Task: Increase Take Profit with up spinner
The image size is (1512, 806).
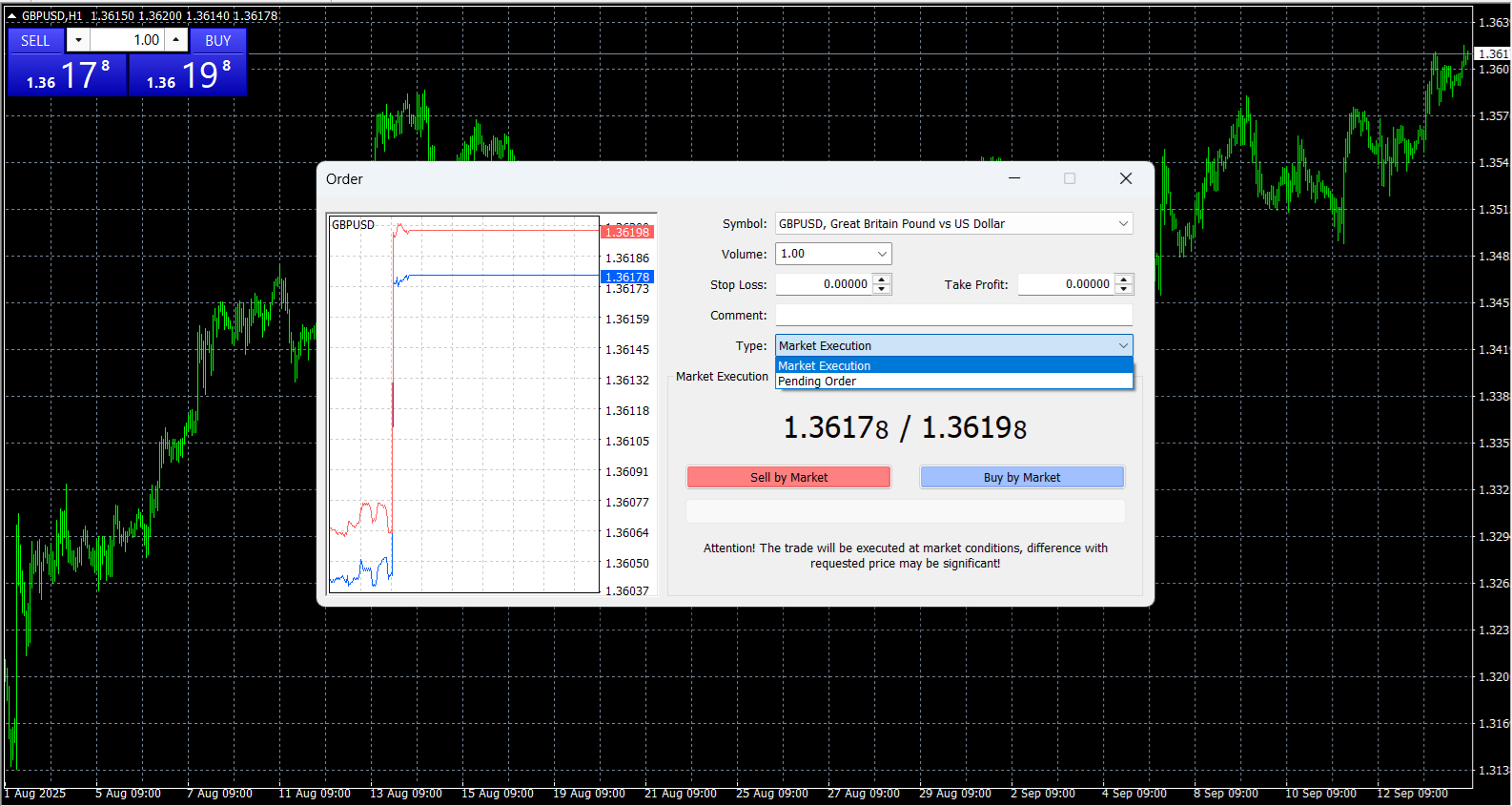Action: (1124, 279)
